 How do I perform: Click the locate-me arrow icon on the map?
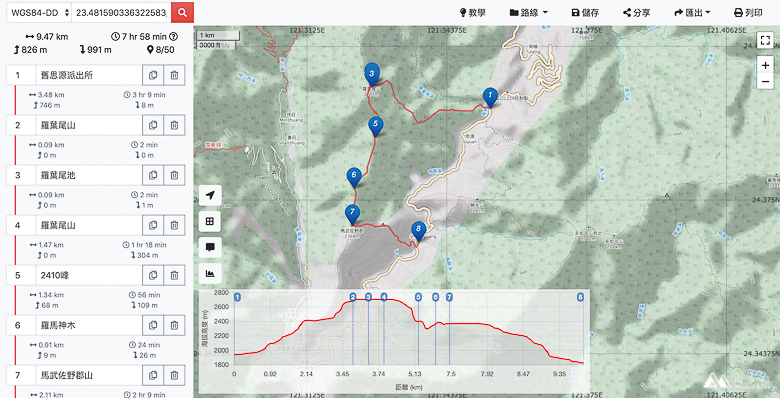210,195
